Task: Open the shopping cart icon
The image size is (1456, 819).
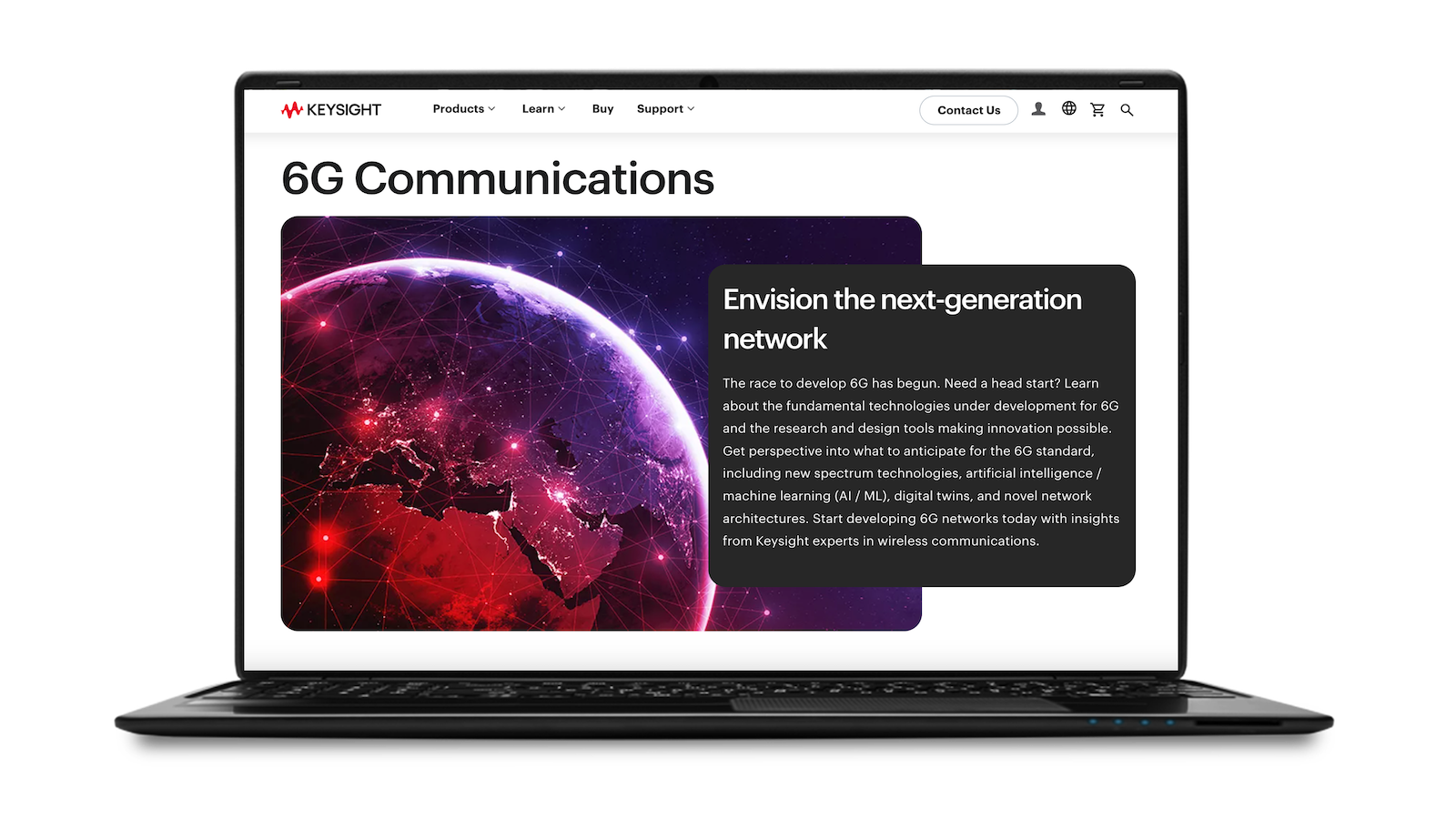Action: (1097, 109)
